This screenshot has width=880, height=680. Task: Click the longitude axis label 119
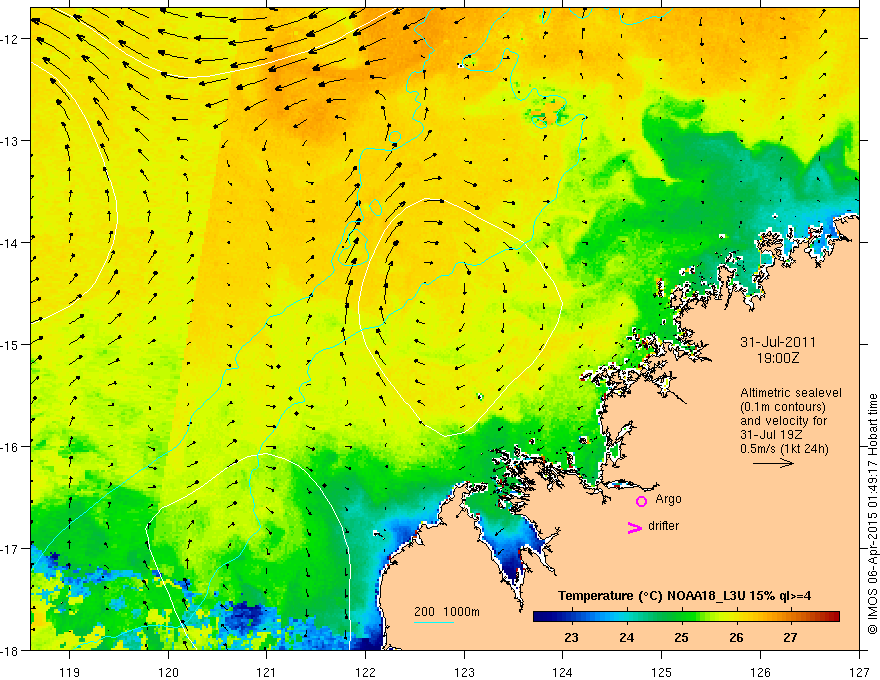[x=70, y=672]
